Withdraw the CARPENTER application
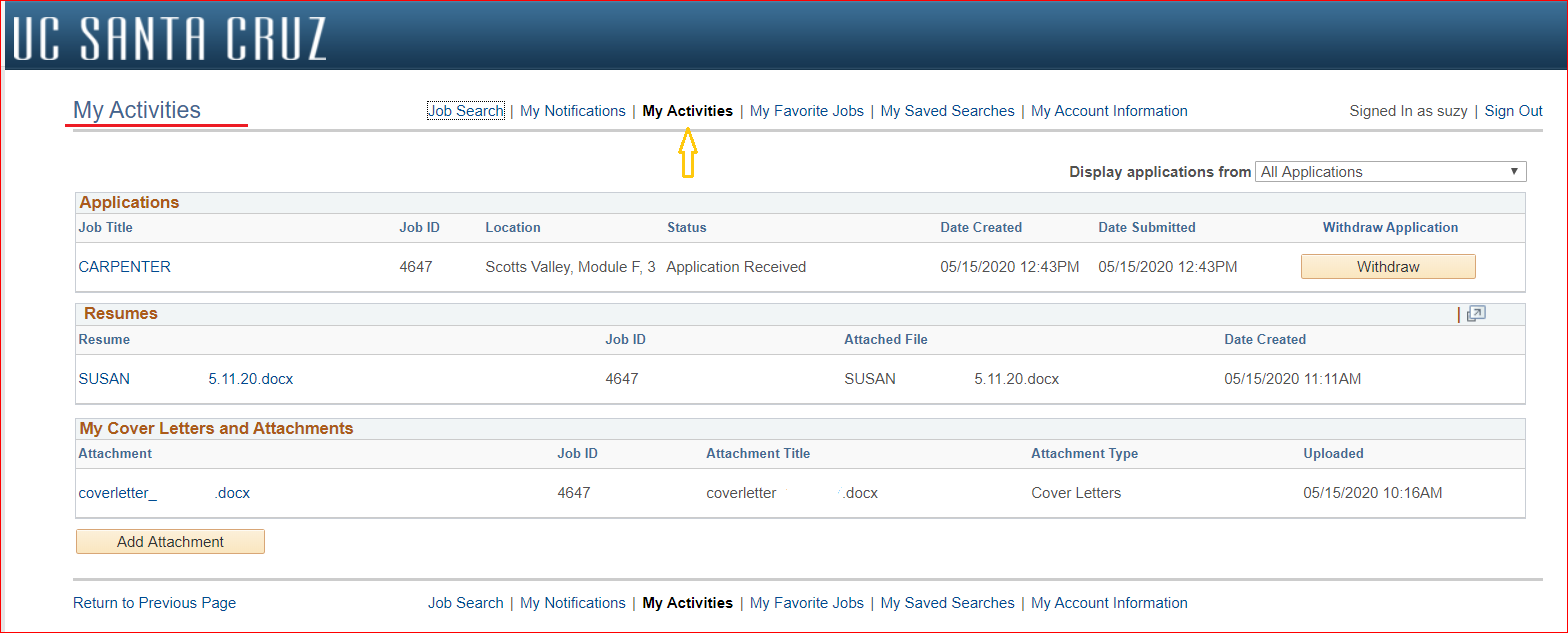The image size is (1568, 633). (x=1388, y=267)
